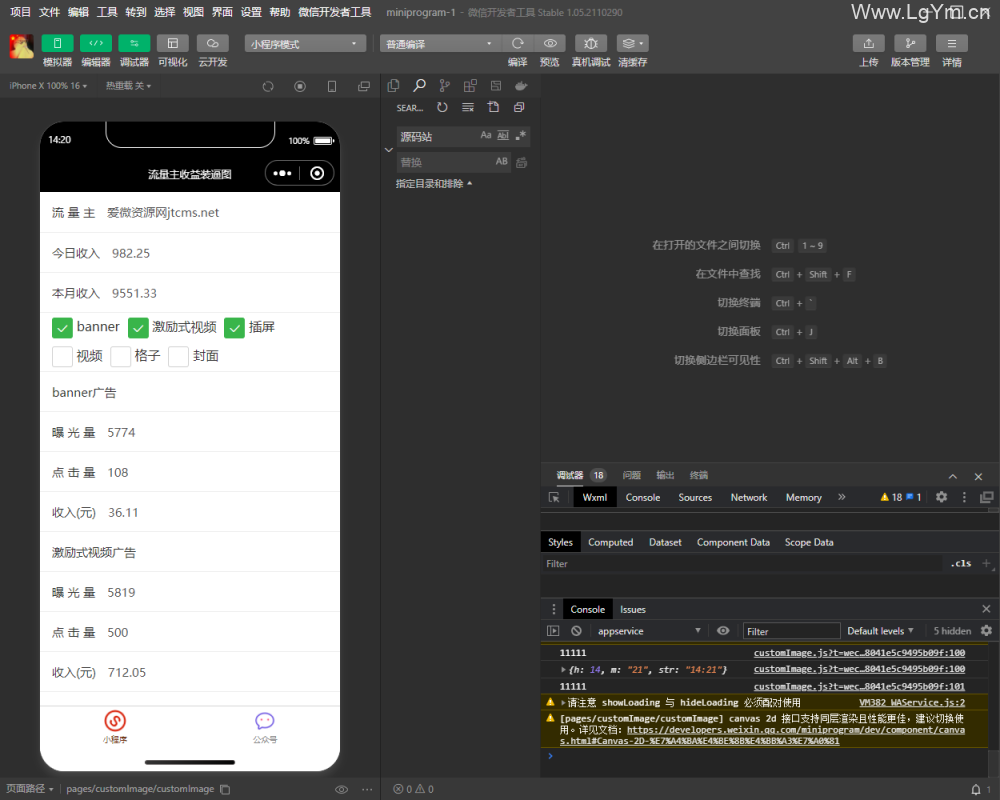Viewport: 1000px width, 800px height.
Task: Open version management (版本管理)
Action: 910,43
